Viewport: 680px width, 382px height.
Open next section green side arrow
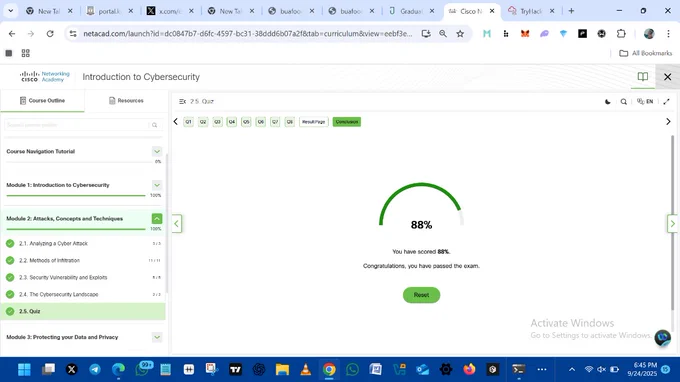[x=672, y=224]
